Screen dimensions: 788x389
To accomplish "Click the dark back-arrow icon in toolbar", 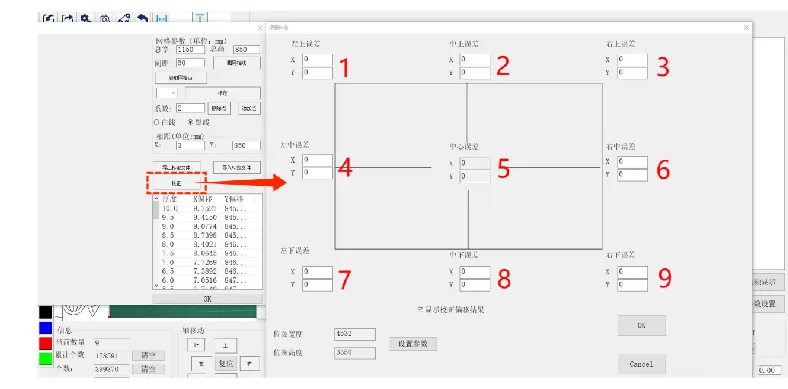I will pos(143,19).
